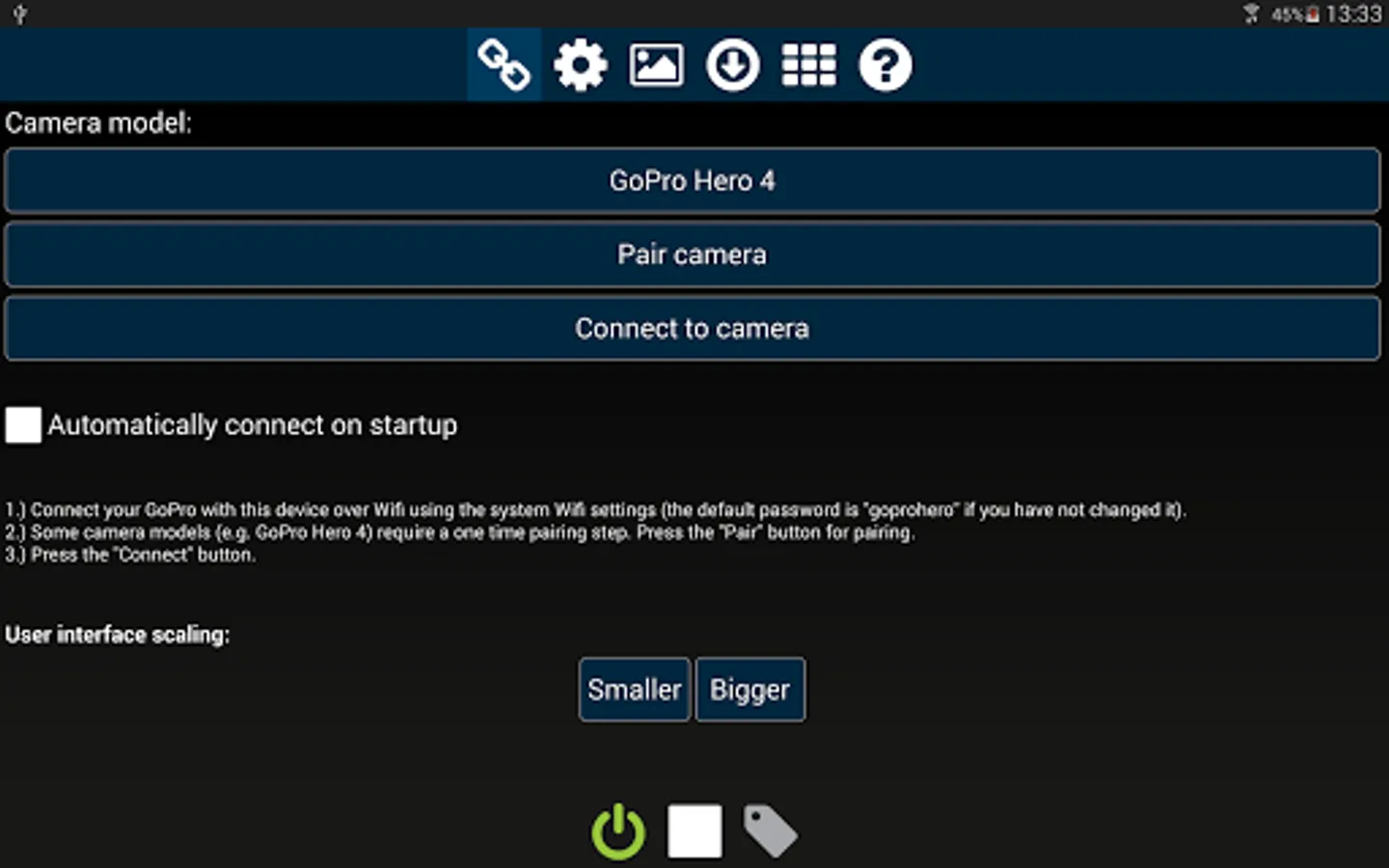Open the connection tab with chain-link icon

click(x=504, y=65)
